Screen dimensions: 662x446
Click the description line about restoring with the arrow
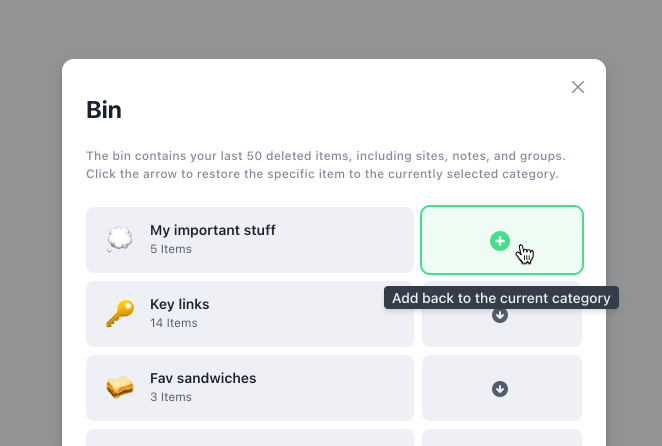coord(322,174)
